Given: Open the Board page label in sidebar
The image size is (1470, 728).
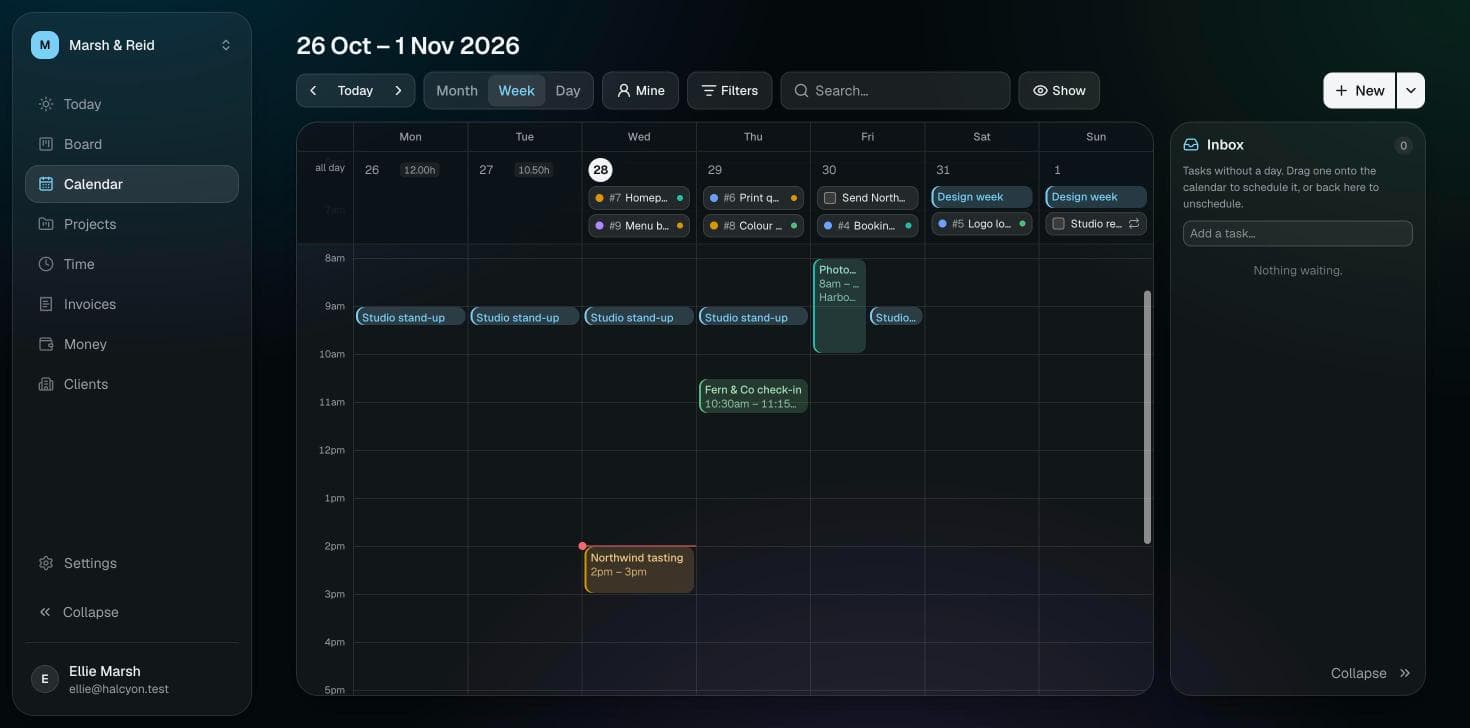Looking at the screenshot, I should pyautogui.click(x=83, y=144).
